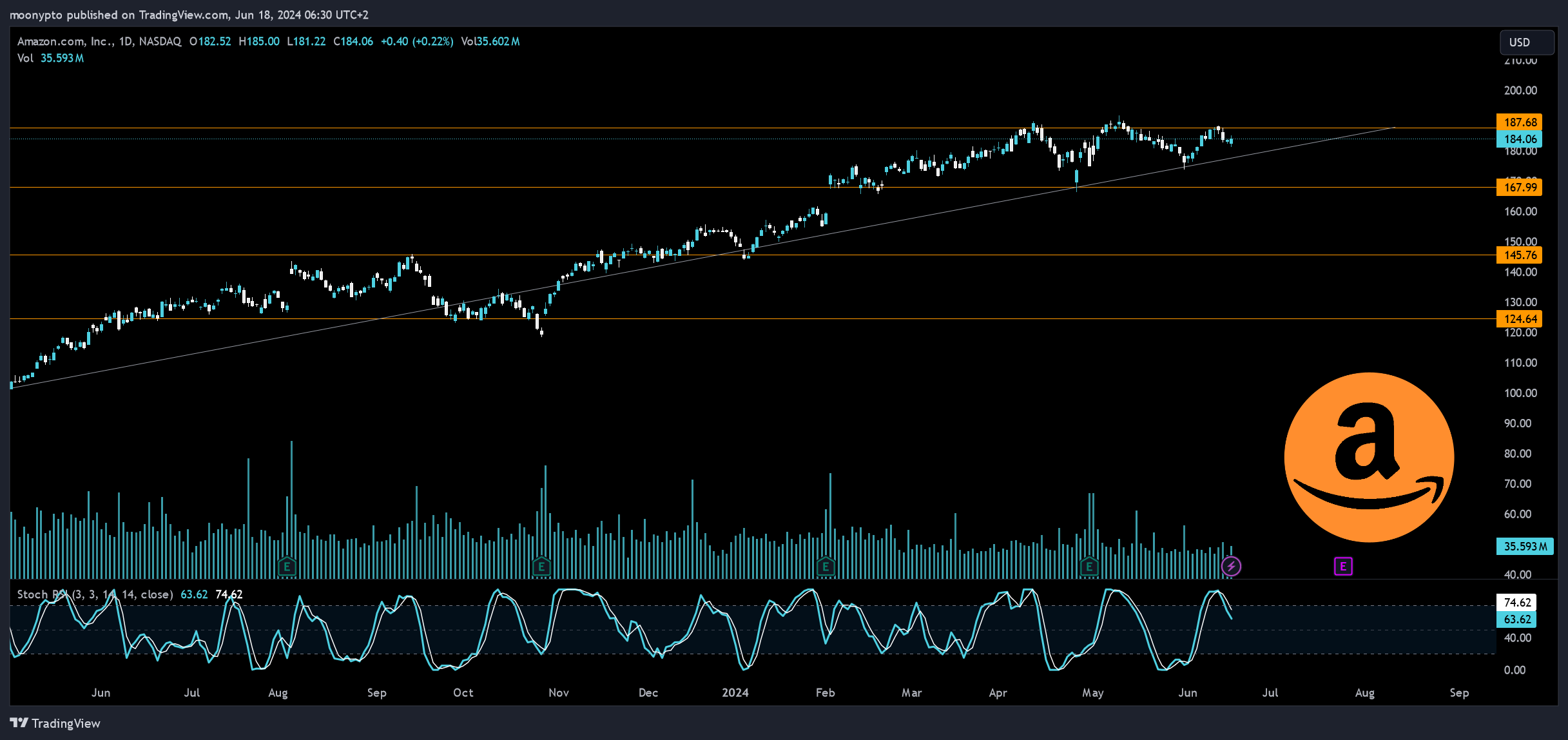This screenshot has width=1568, height=740.
Task: Click the white 74.62 Stoch RSI axis label
Action: [1516, 602]
